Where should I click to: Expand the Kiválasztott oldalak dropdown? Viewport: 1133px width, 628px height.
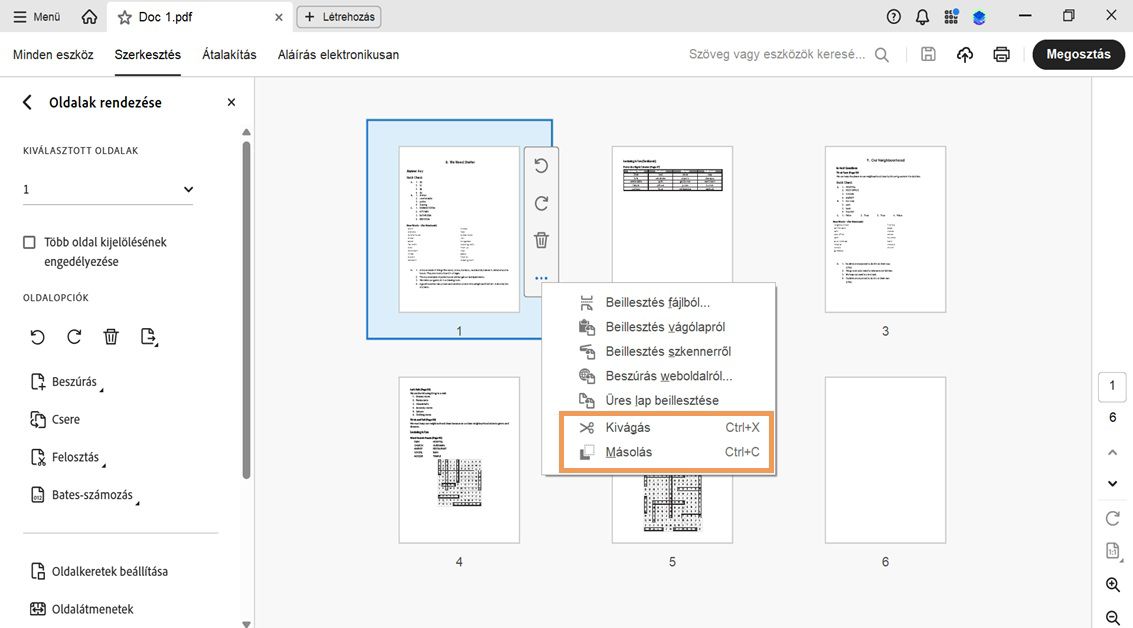pyautogui.click(x=108, y=189)
